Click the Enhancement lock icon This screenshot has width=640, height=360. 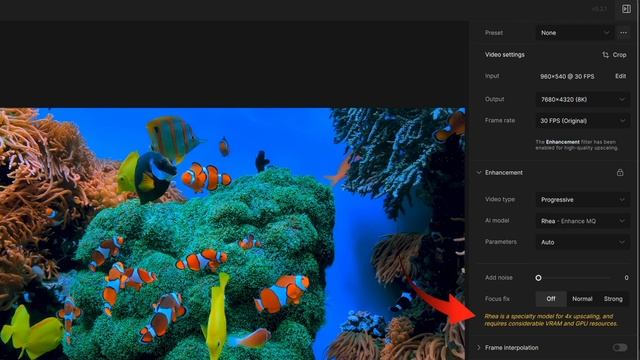(x=620, y=173)
